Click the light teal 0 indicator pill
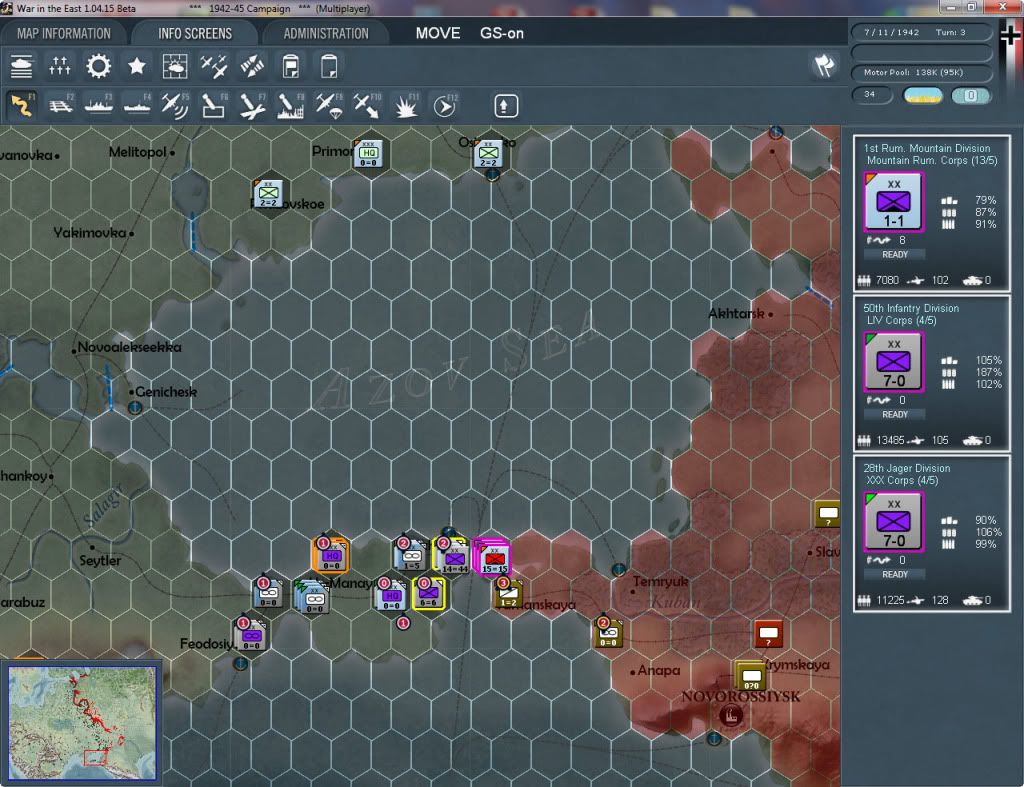Image resolution: width=1024 pixels, height=787 pixels. click(971, 96)
